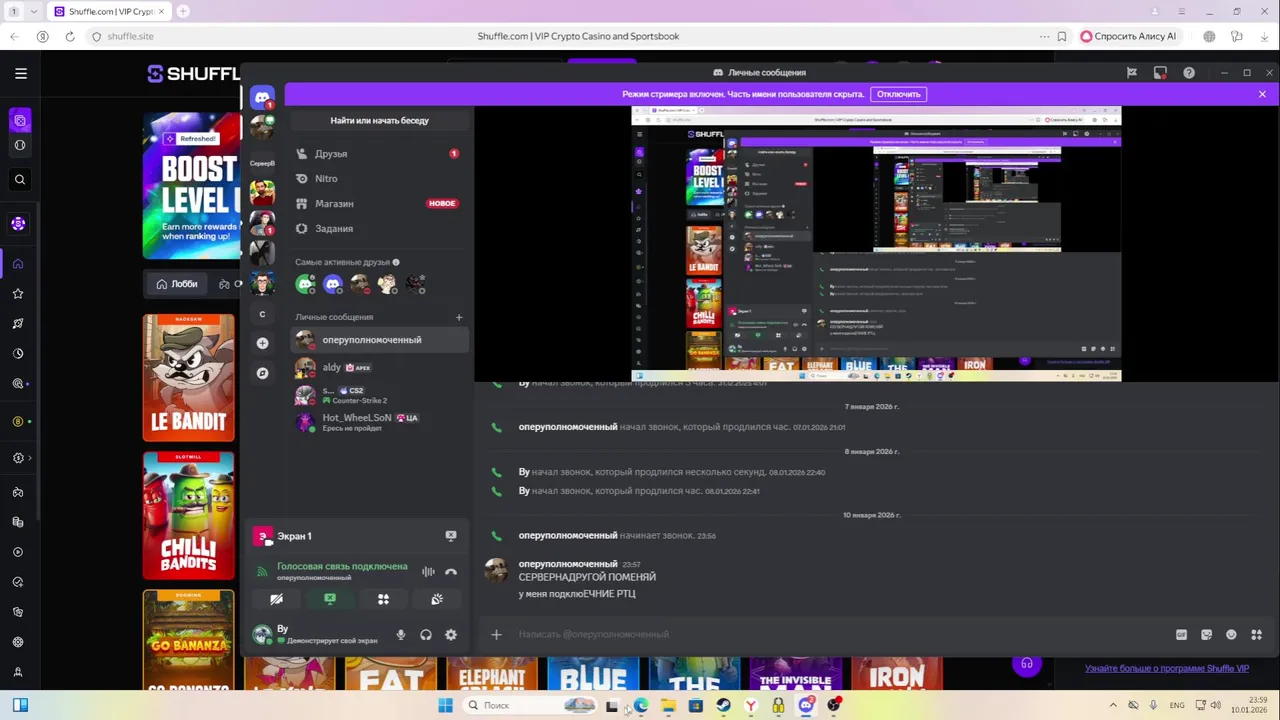Mute the microphone in Discord user panel
Viewport: 1280px width, 720px height.
[401, 634]
